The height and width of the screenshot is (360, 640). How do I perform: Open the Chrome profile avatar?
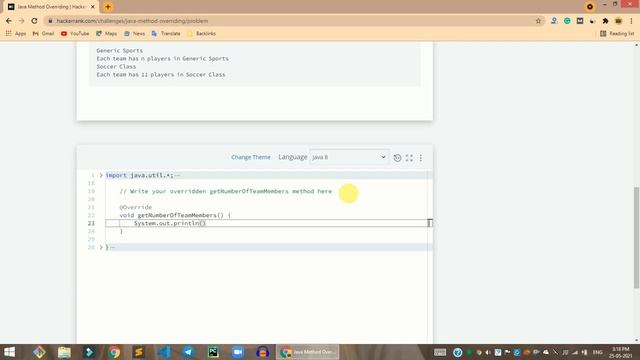(618, 21)
